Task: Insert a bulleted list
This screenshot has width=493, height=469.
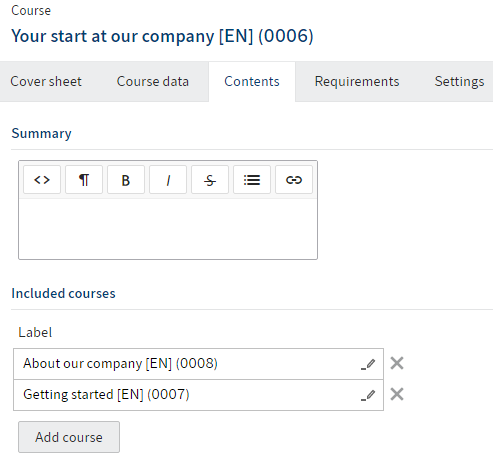Action: click(x=252, y=180)
